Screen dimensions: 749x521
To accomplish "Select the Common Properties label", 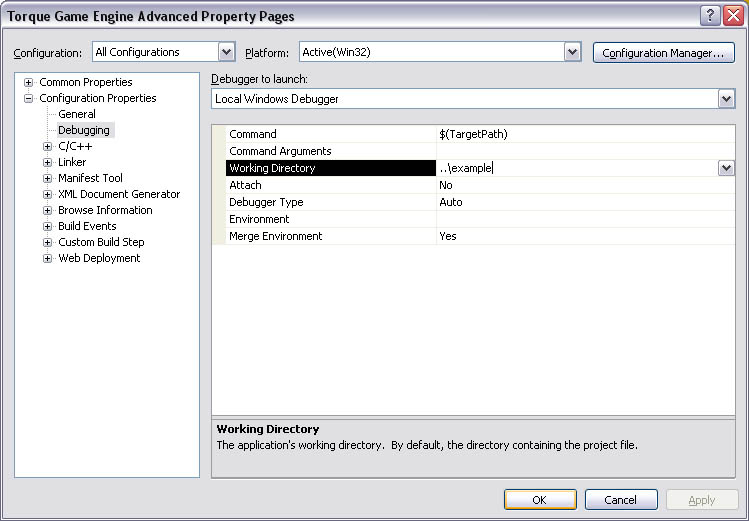I will click(86, 82).
